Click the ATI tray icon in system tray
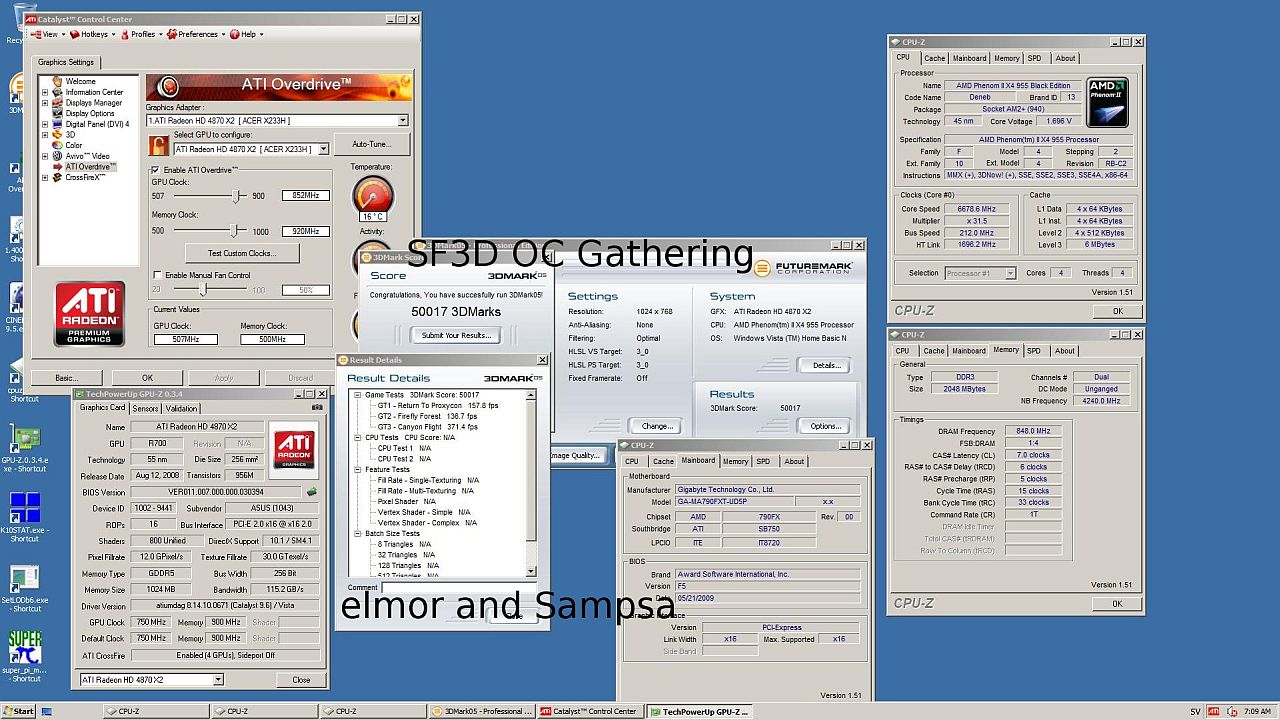 (1213, 711)
